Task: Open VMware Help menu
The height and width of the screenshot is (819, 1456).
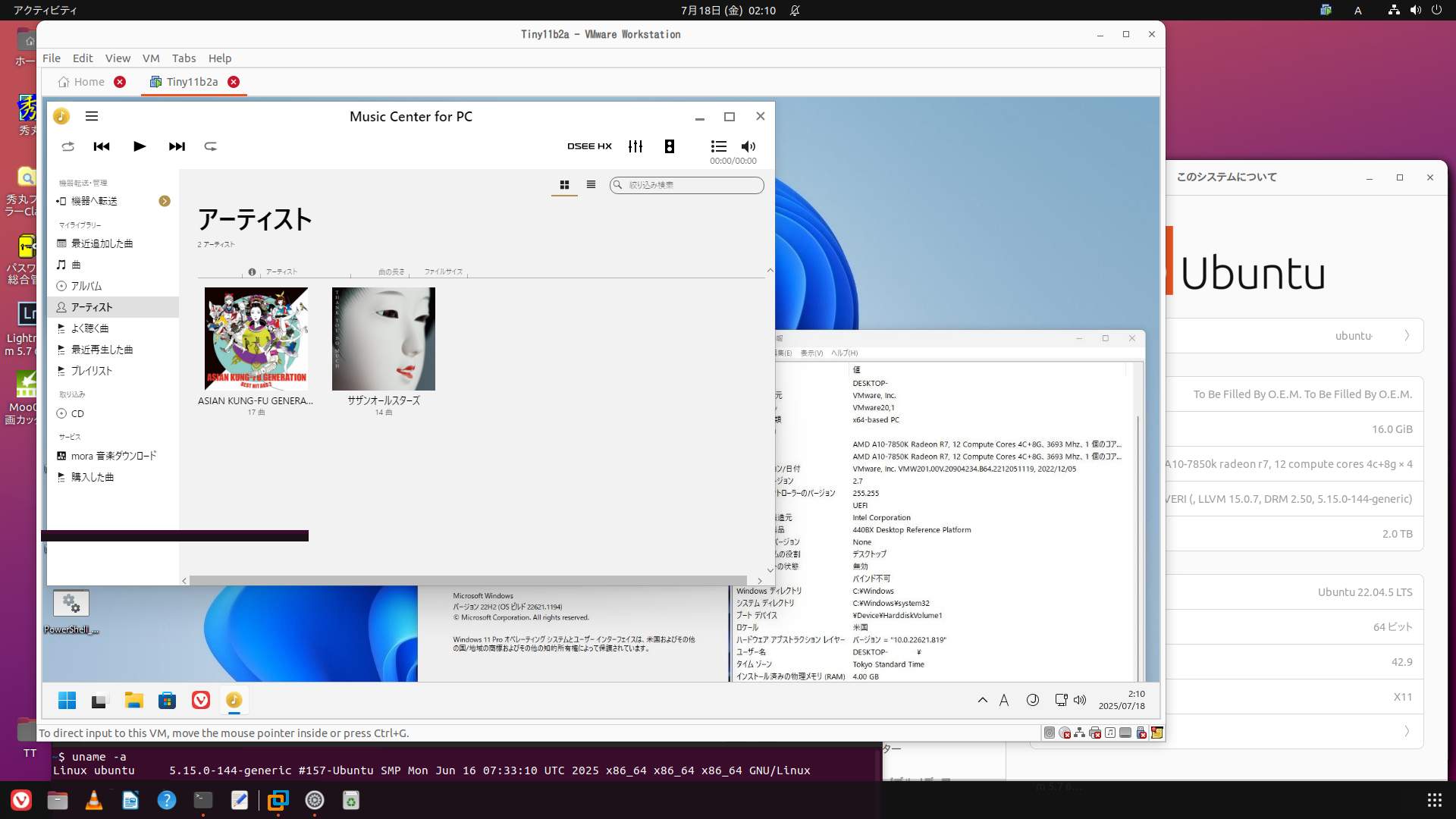Action: 220,58
